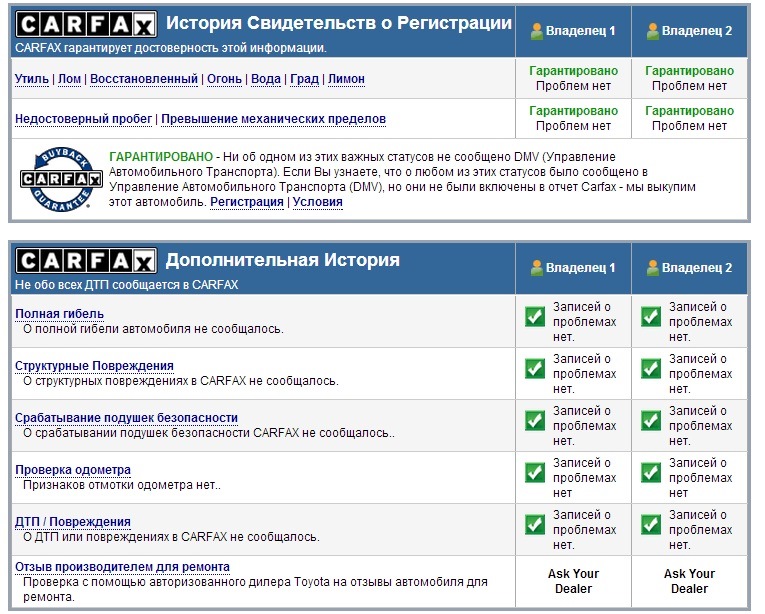Click Владелец 2 'Гарантировано Проблем нет' in the Утиль row
This screenshot has height=614, width=765.
coord(689,79)
